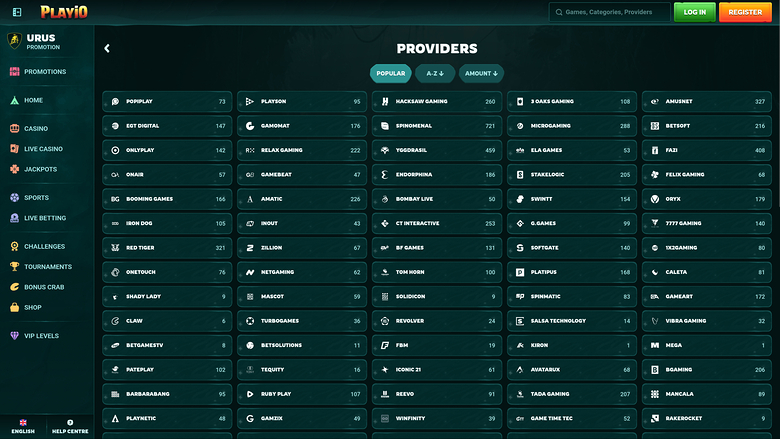Open VIP Levels diamond icon
780x439 pixels.
pyautogui.click(x=14, y=336)
